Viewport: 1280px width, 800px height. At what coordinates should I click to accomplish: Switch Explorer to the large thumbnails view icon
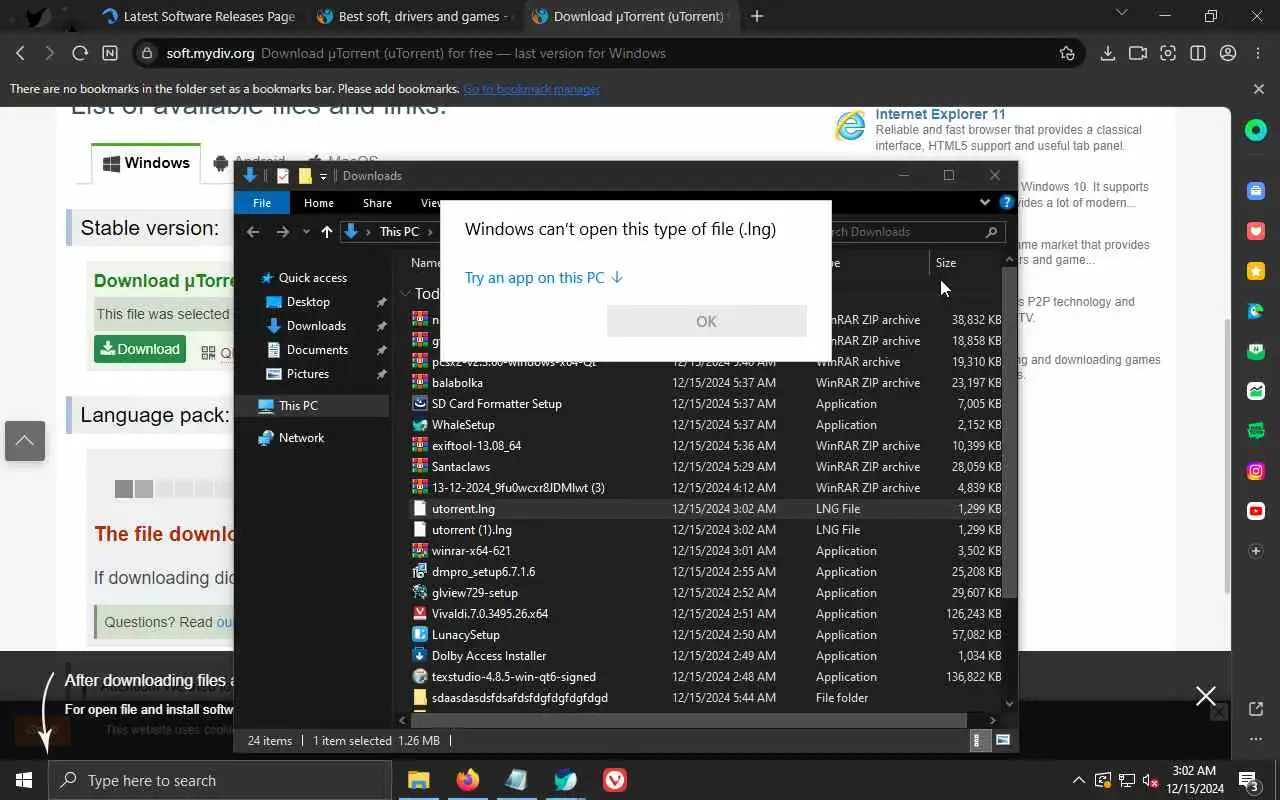tap(1003, 741)
